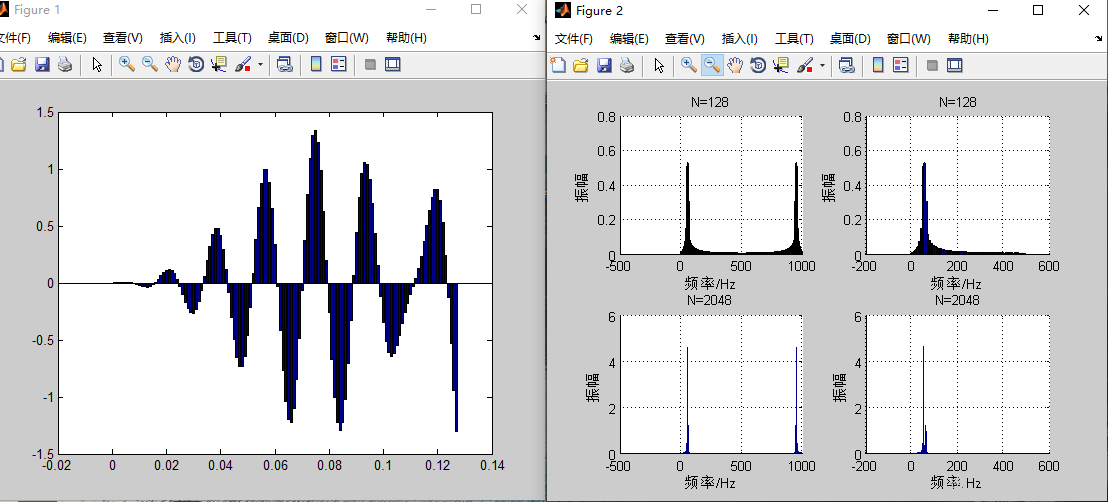Open 编辑(E) menu in Figure 2
This screenshot has width=1108, height=502.
click(x=629, y=39)
